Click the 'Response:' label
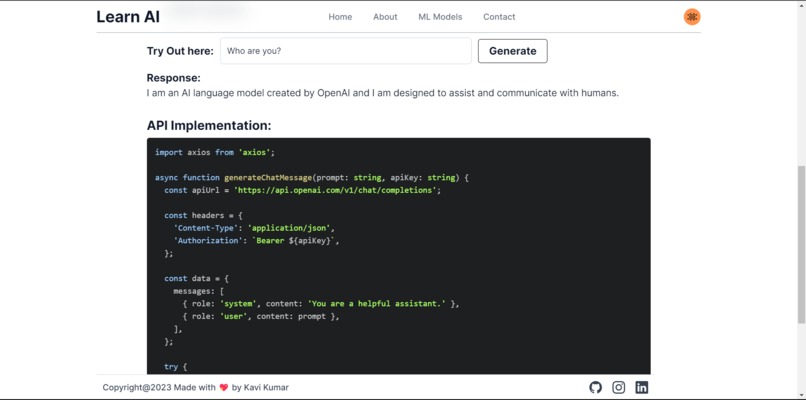 click(x=173, y=78)
